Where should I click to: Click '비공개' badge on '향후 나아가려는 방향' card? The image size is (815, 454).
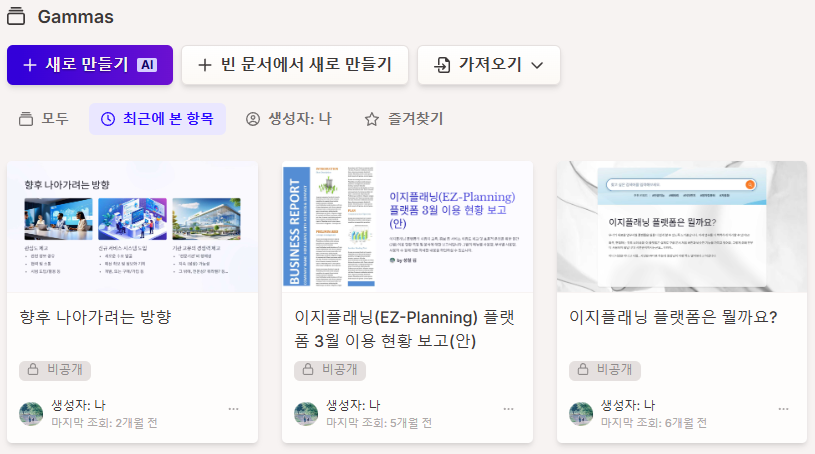click(x=56, y=370)
